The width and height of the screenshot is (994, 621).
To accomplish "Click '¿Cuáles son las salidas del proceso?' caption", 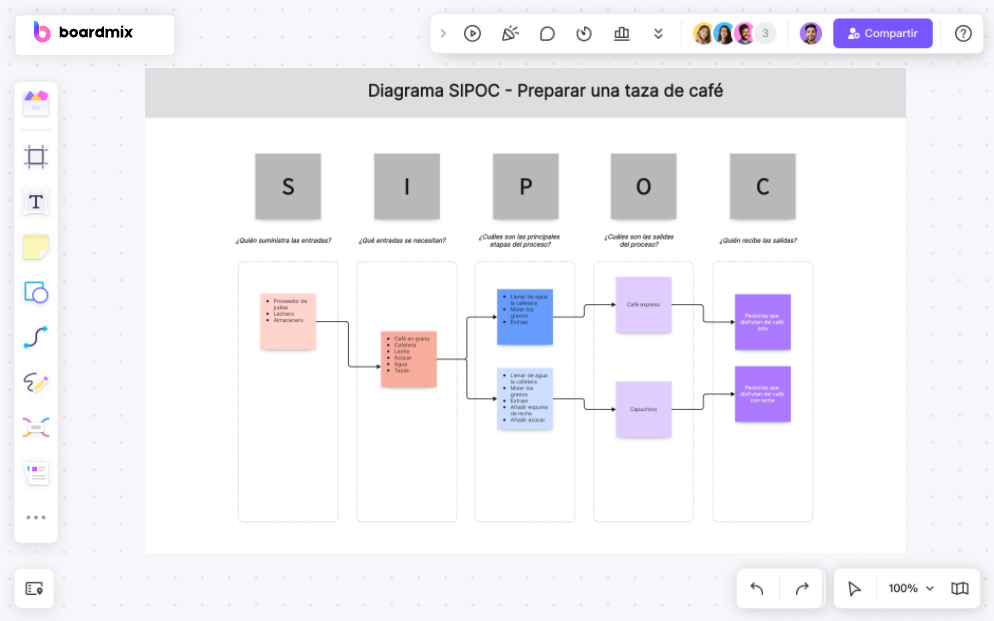I will point(639,240).
